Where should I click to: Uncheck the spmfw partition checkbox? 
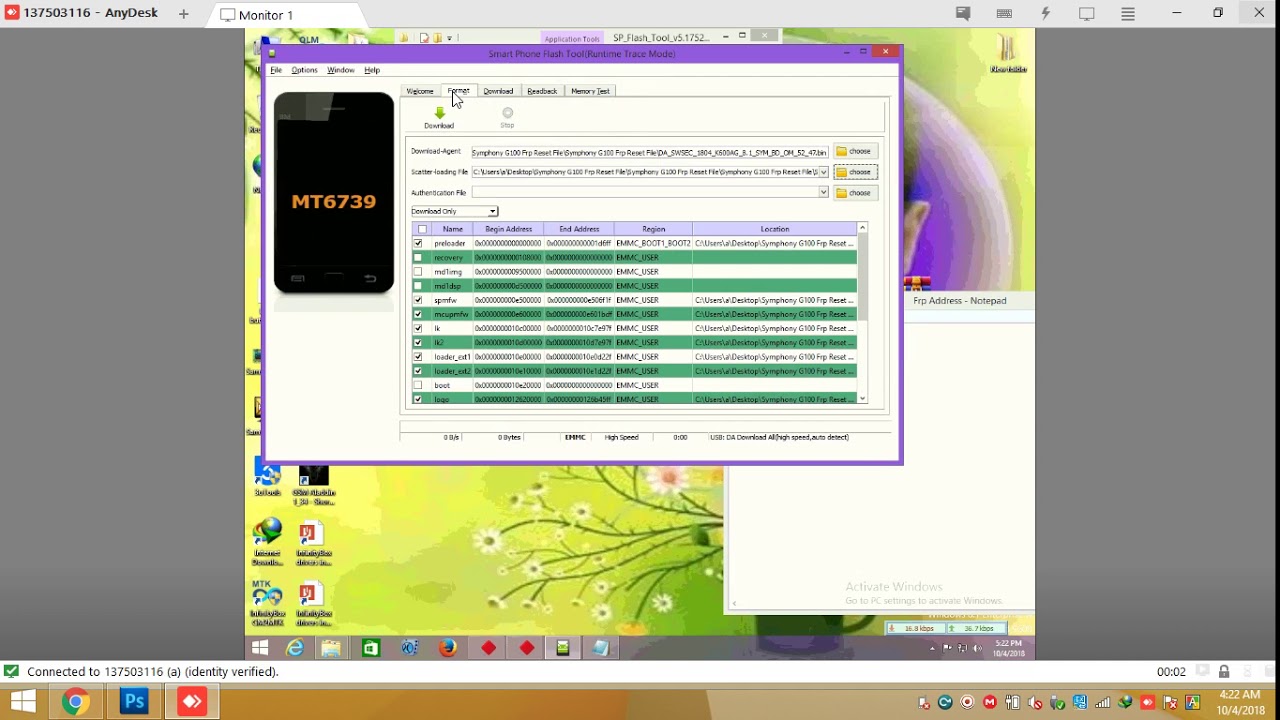[x=418, y=300]
